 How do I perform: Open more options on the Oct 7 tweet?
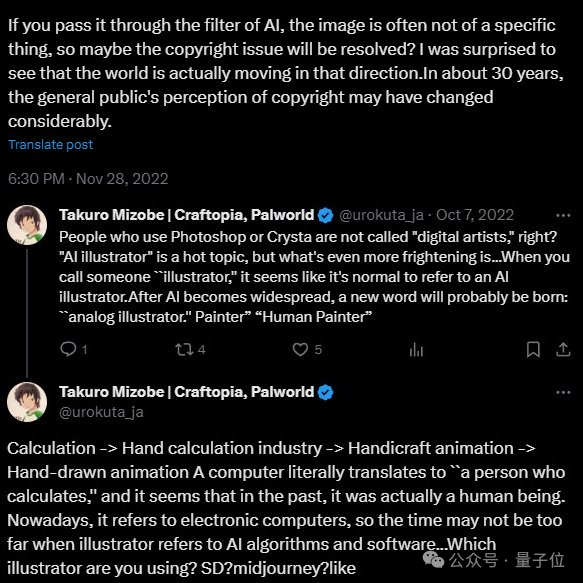pyautogui.click(x=563, y=215)
